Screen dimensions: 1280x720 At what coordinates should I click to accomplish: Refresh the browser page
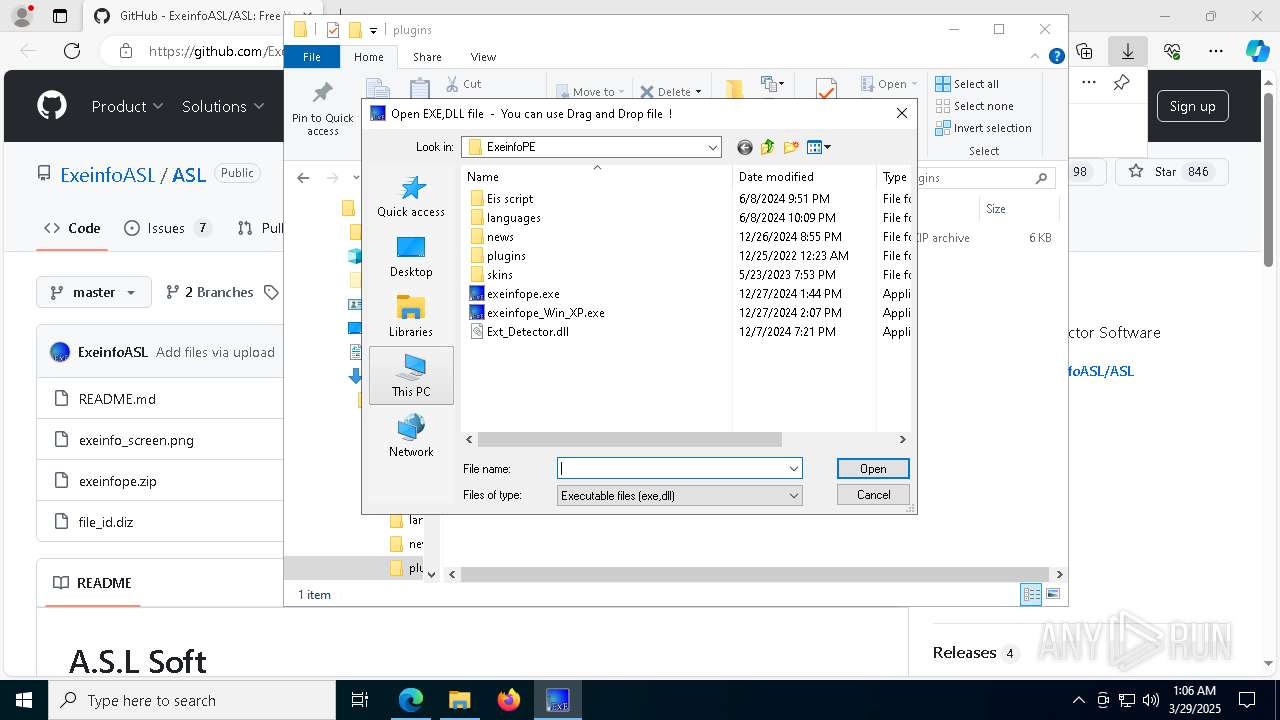(72, 51)
